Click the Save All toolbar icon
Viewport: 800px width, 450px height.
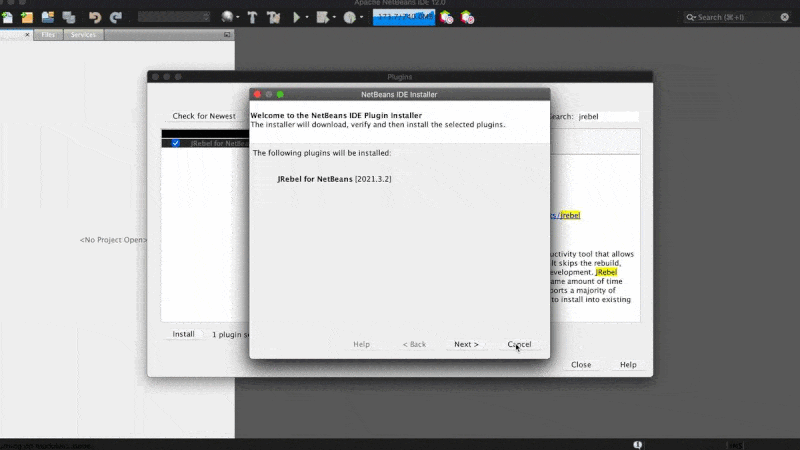[x=69, y=17]
